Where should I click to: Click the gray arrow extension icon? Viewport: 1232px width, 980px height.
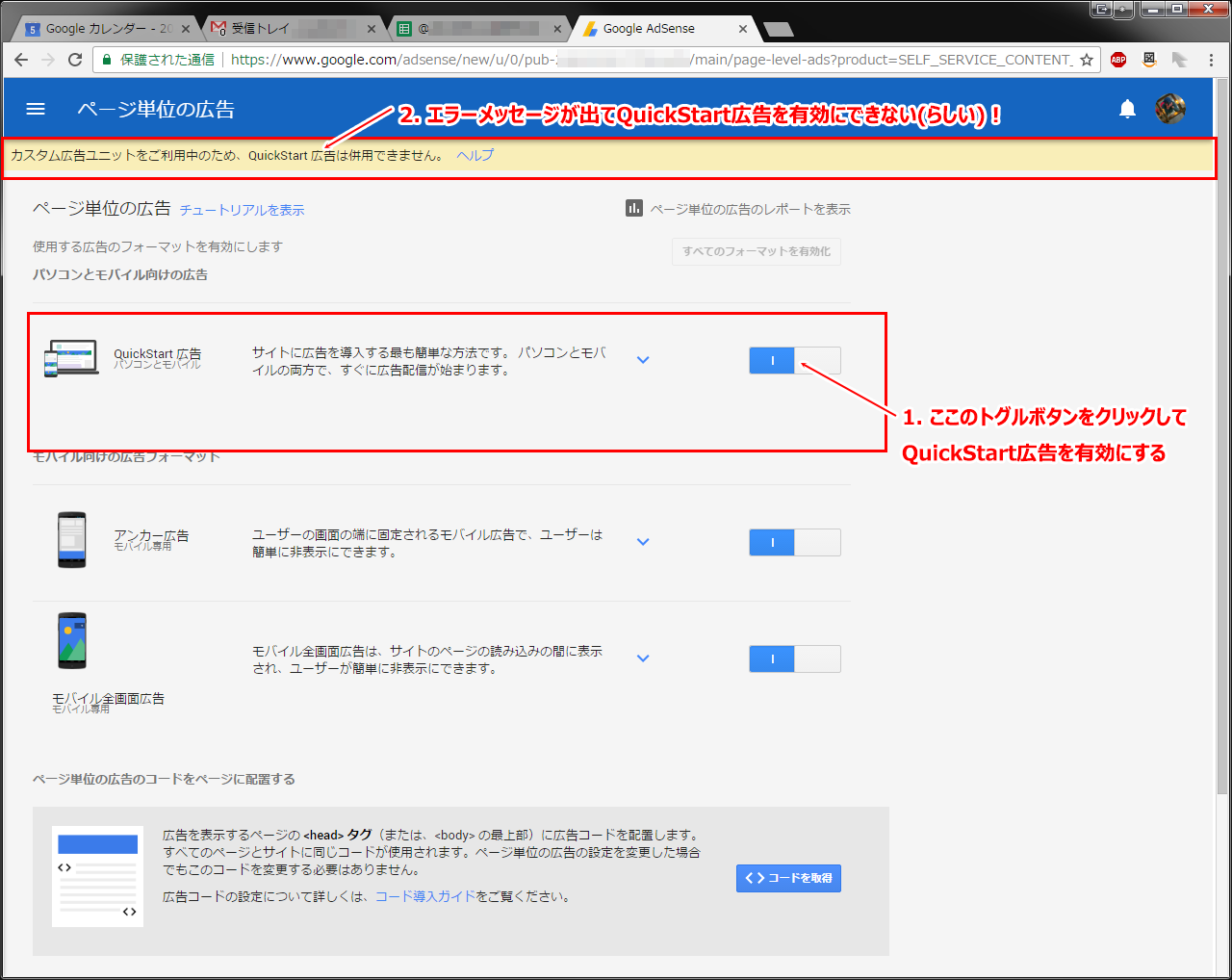(x=1180, y=60)
